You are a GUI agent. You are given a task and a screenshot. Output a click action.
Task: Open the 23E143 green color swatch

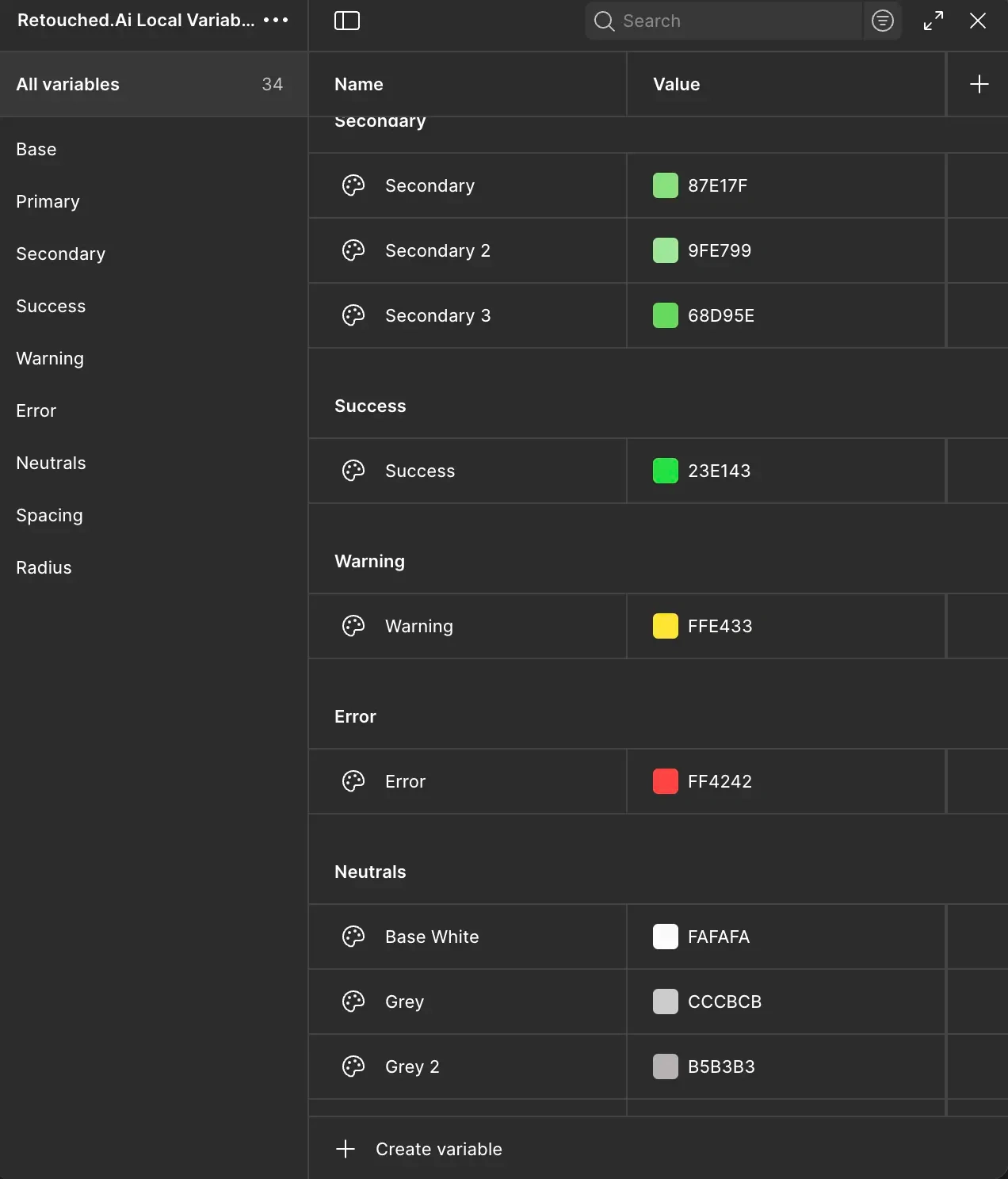pyautogui.click(x=666, y=471)
